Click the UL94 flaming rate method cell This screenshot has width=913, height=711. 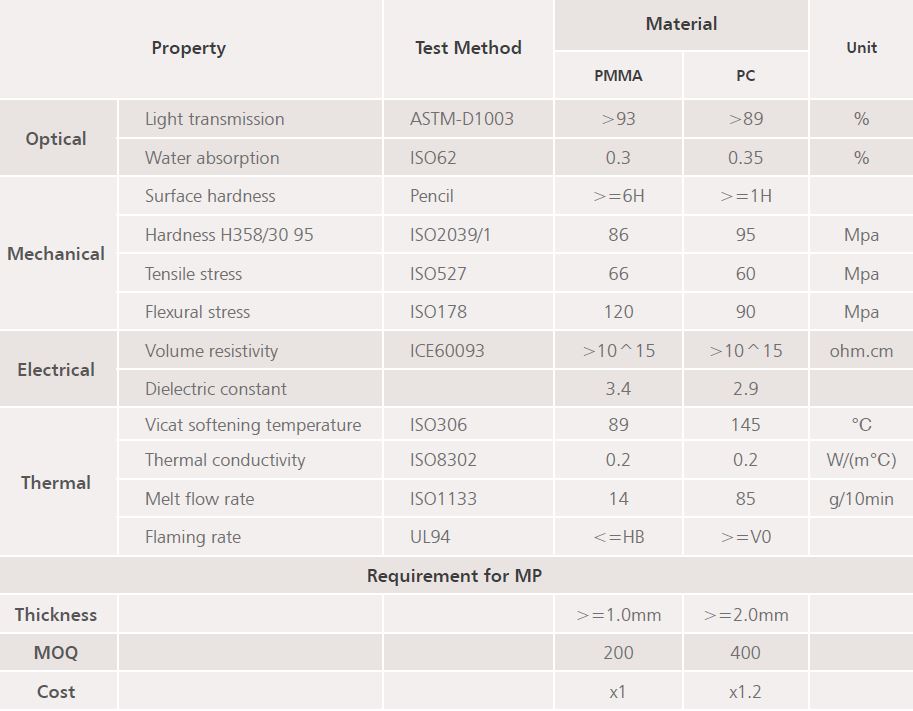(x=430, y=537)
